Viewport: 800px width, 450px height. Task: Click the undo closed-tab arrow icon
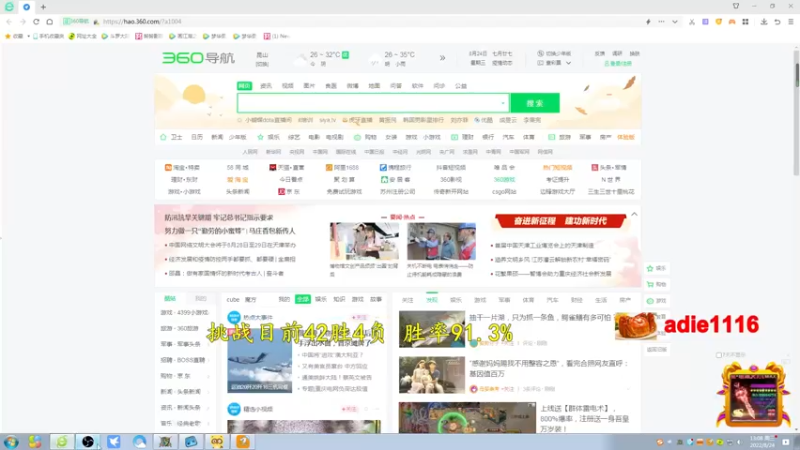pos(777,22)
